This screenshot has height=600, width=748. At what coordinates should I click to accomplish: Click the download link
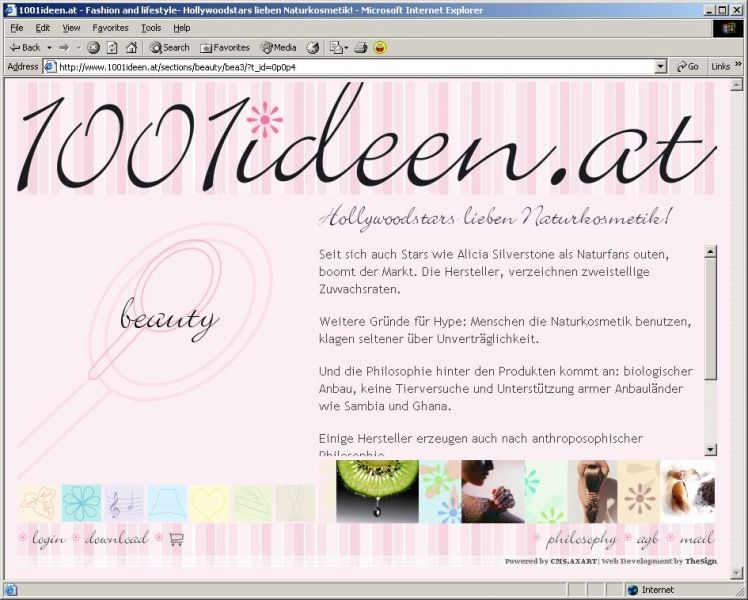coord(116,539)
